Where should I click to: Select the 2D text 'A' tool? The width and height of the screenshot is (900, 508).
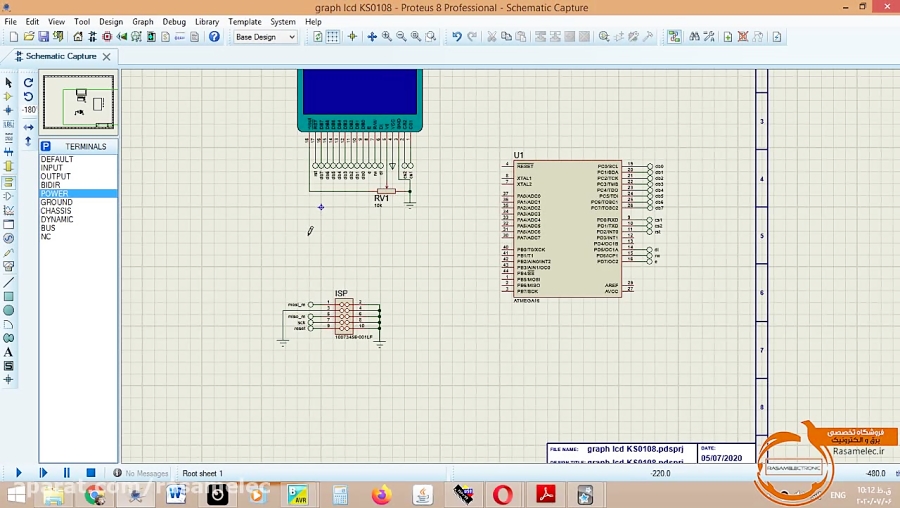tap(9, 352)
